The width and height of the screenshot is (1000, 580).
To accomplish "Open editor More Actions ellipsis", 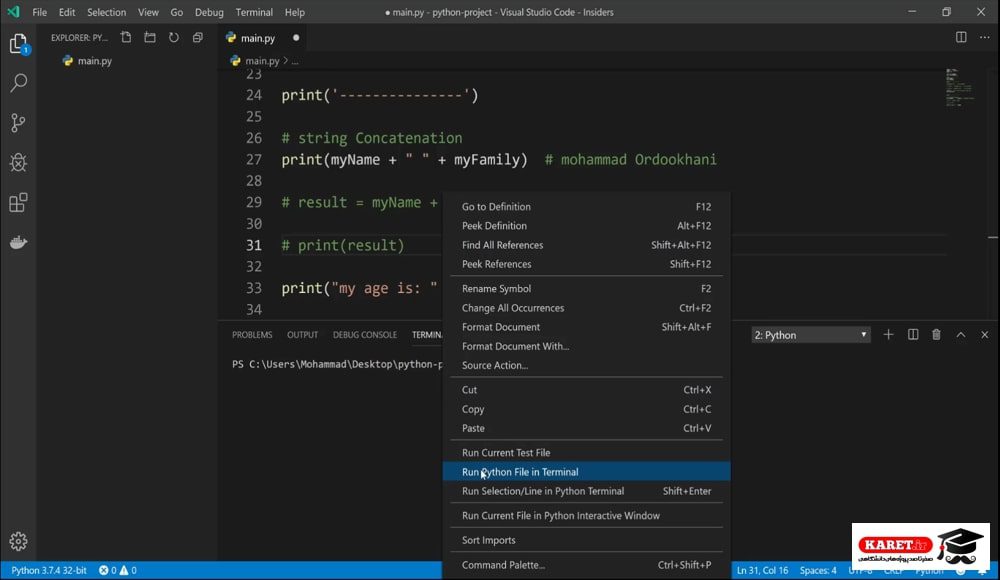I will (x=985, y=37).
